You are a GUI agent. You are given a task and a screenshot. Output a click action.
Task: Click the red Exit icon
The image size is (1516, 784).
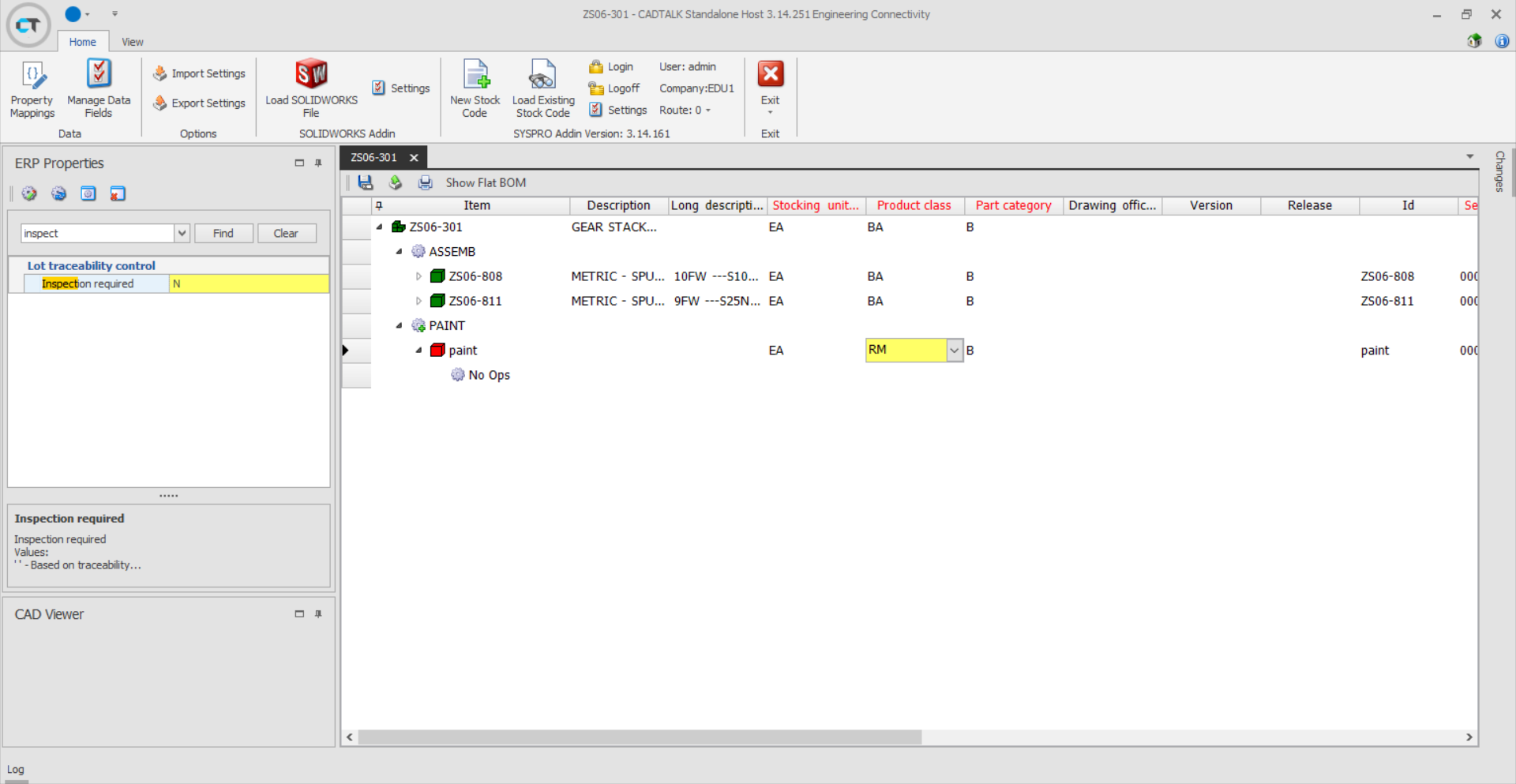770,75
